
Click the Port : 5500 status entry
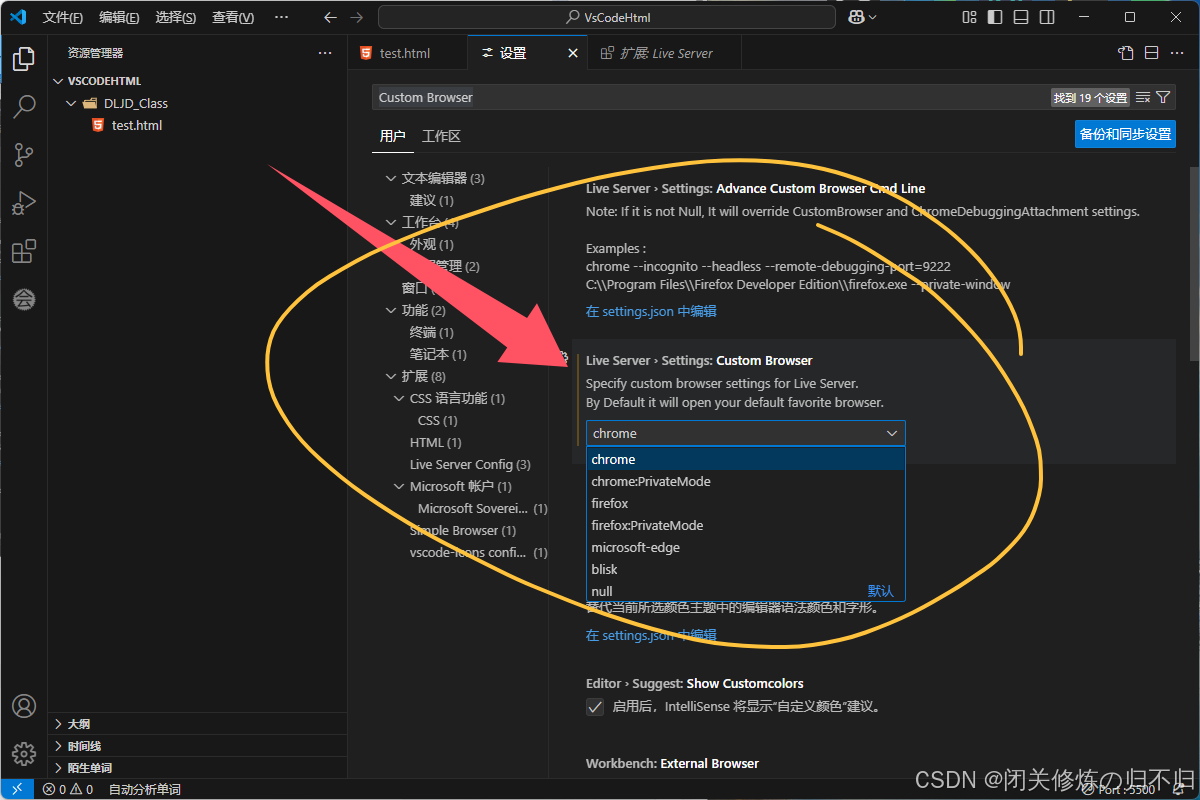1119,789
